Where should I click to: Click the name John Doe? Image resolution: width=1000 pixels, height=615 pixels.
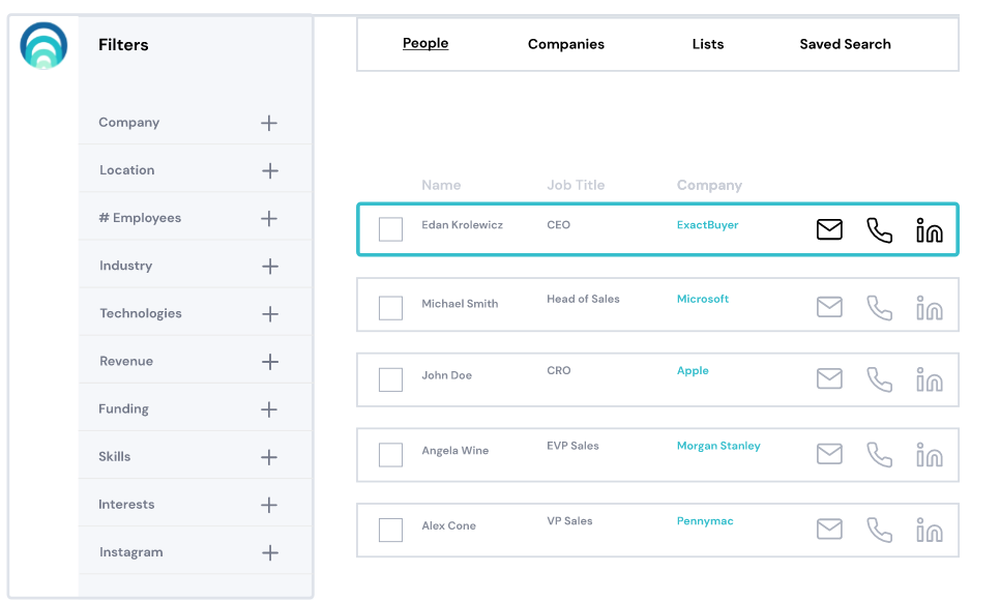click(x=446, y=375)
